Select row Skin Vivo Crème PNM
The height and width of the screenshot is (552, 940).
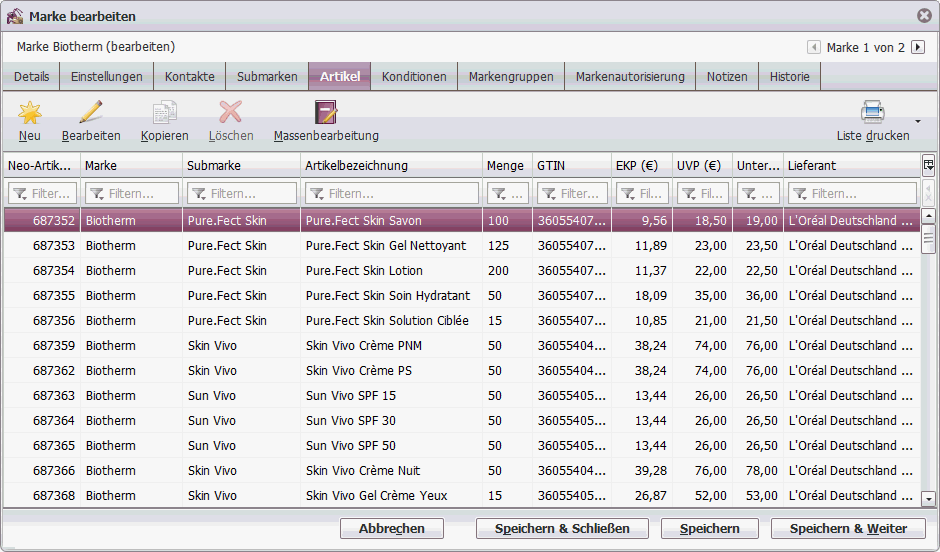coord(462,346)
